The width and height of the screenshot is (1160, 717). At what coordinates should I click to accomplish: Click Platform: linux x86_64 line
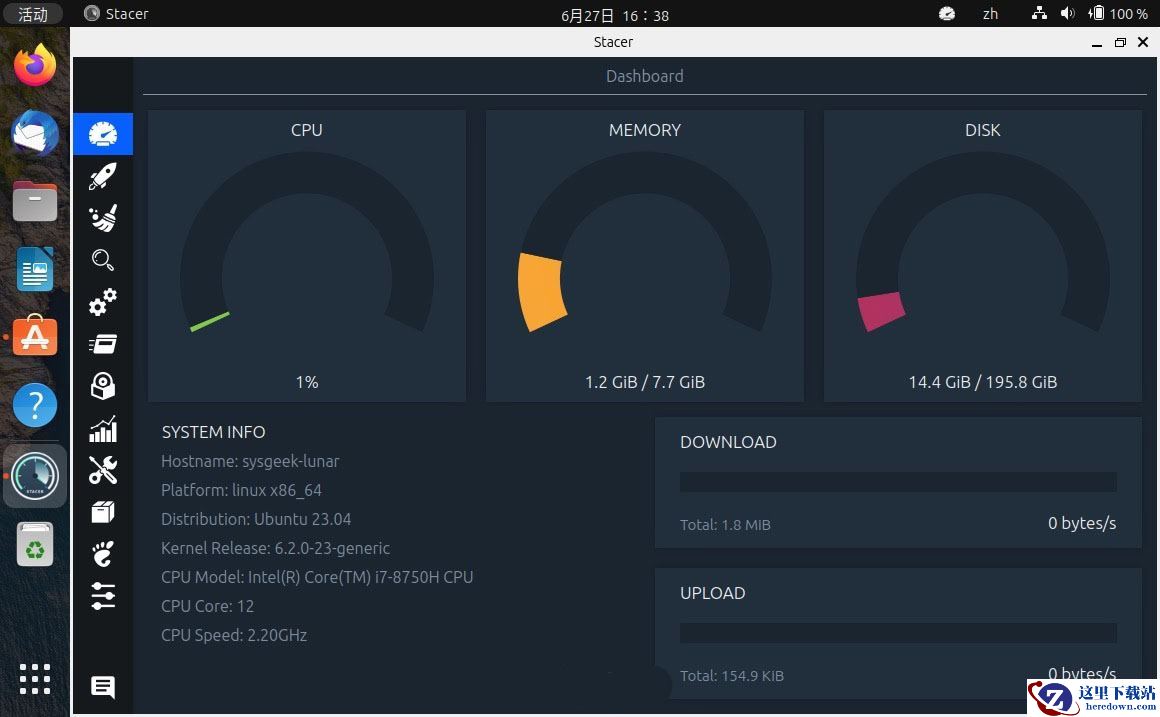click(x=241, y=490)
